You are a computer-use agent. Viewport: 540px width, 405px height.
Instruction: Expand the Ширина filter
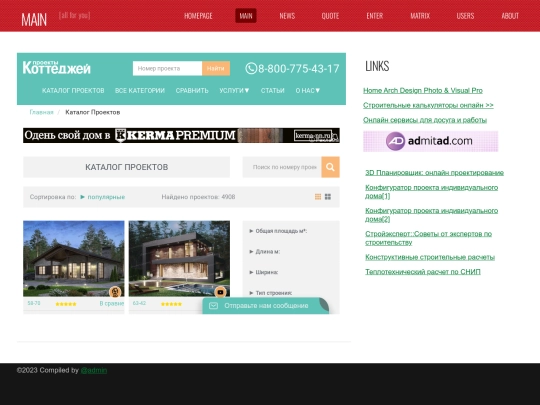(263, 272)
